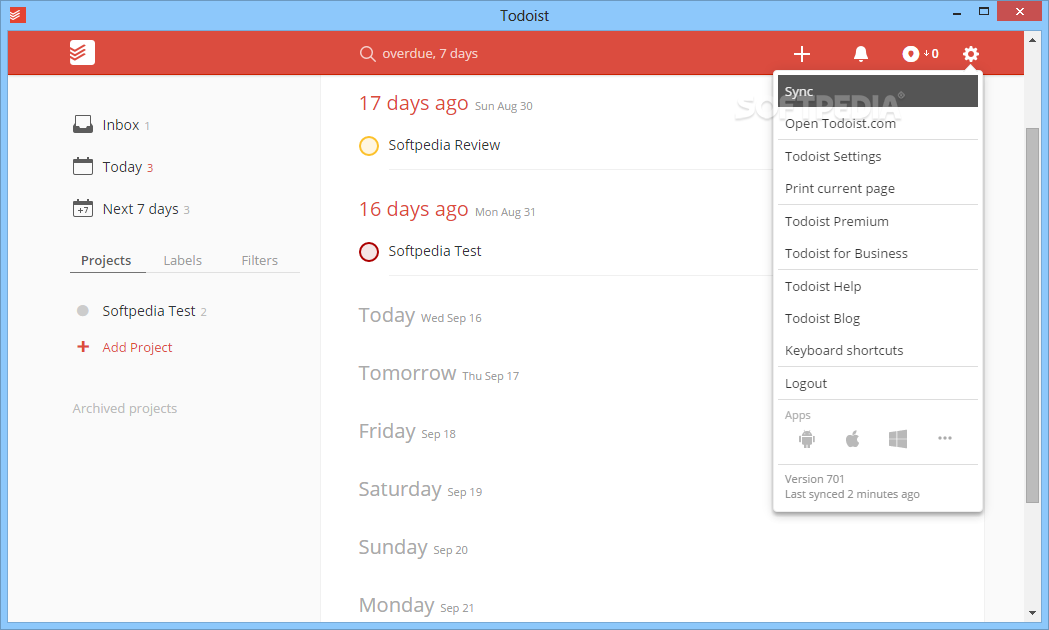Select Logout in the menu
The width and height of the screenshot is (1049, 630).
click(x=878, y=383)
